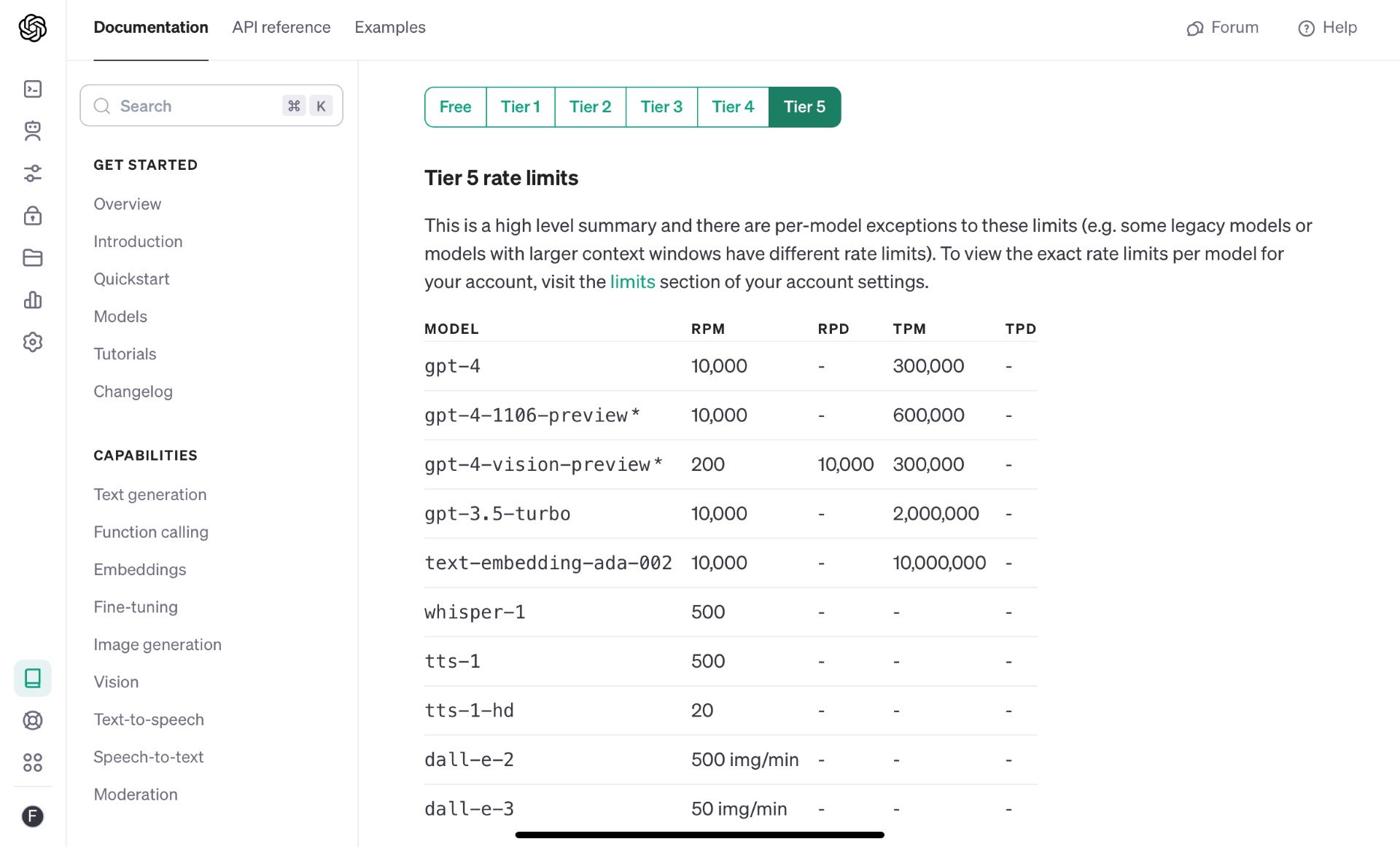This screenshot has width=1400, height=847.
Task: Click the 50 img/min value
Action: pos(739,809)
